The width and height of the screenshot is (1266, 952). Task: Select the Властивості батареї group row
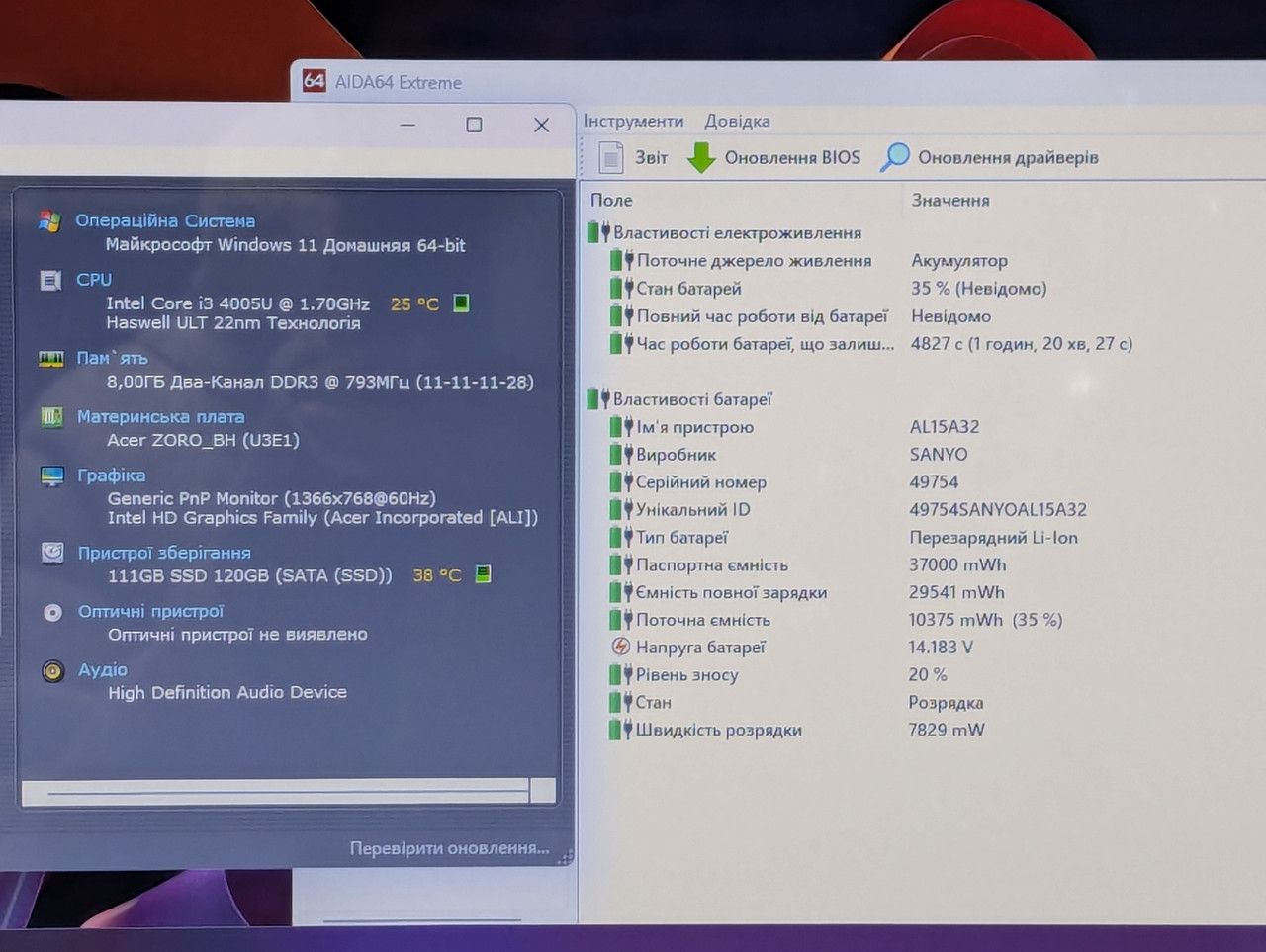(692, 398)
